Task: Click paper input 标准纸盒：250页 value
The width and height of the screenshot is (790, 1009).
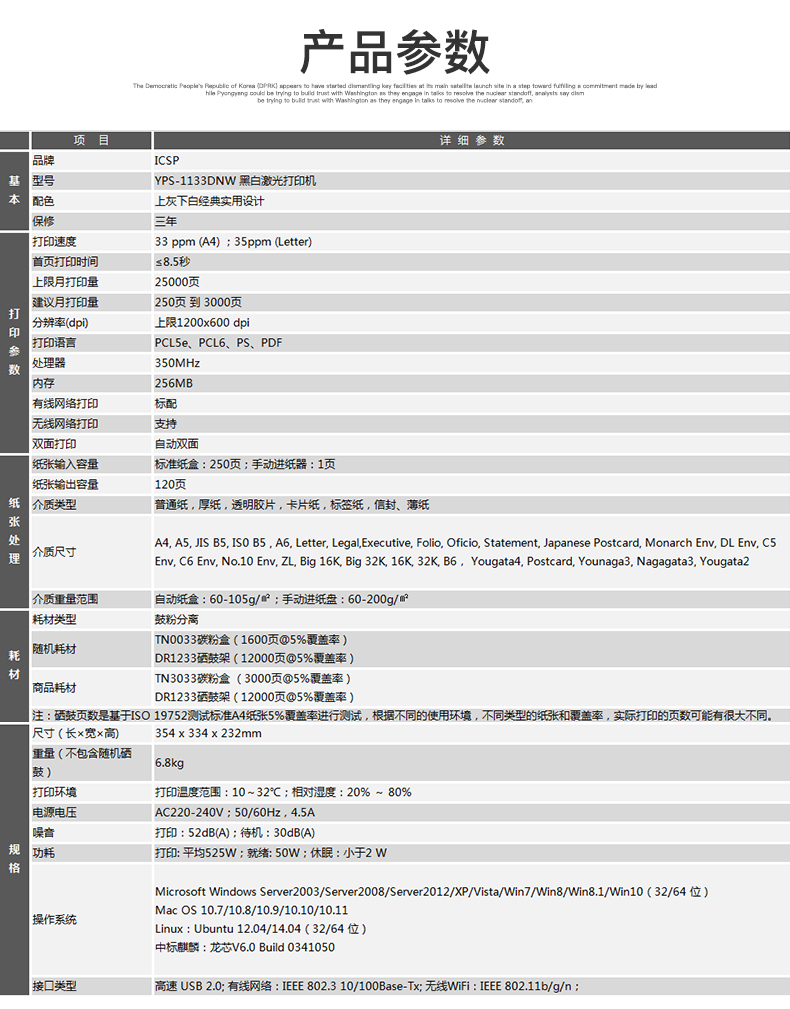Action: (x=244, y=465)
